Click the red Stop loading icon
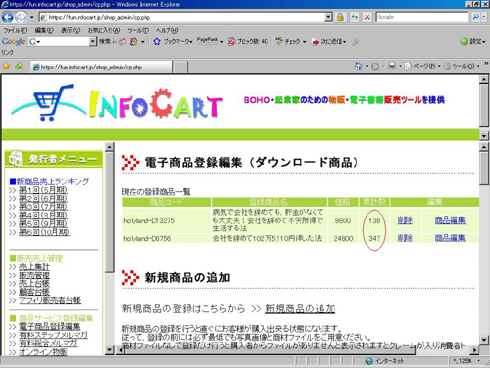The image size is (490, 368). pos(367,17)
